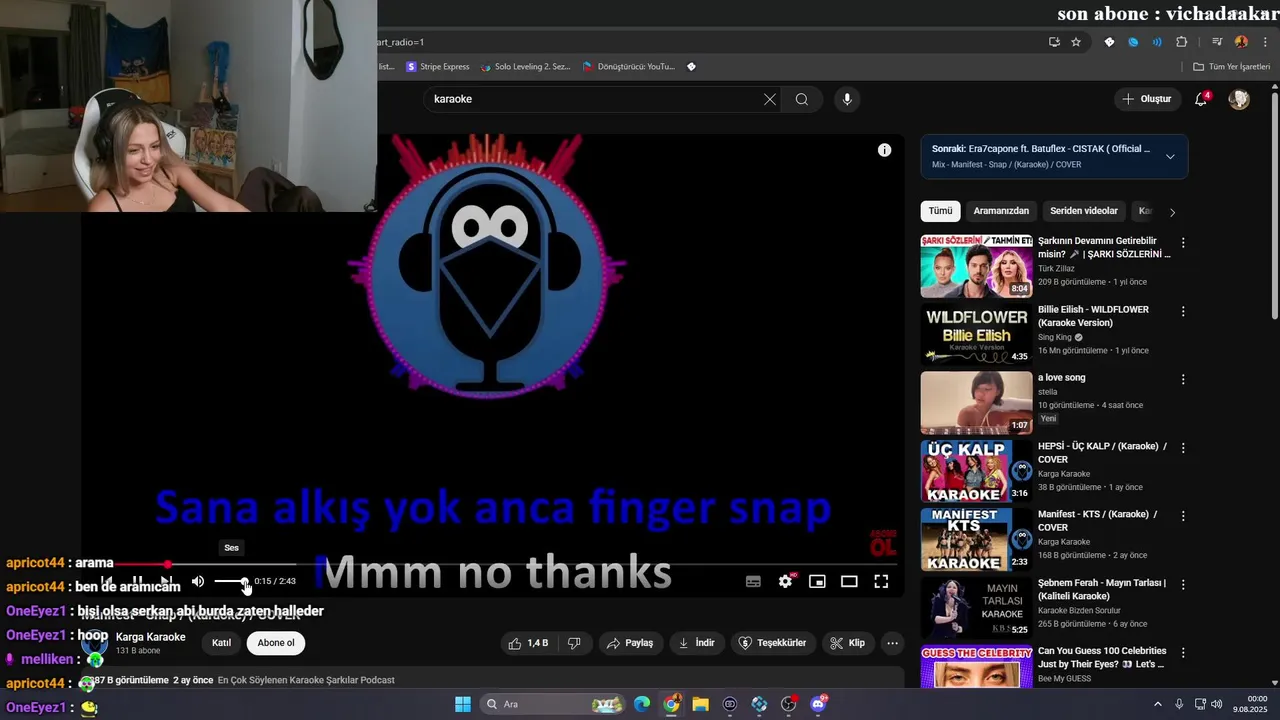Open the YouTube account avatar menu
Image resolution: width=1280 pixels, height=720 pixels.
tap(1239, 99)
